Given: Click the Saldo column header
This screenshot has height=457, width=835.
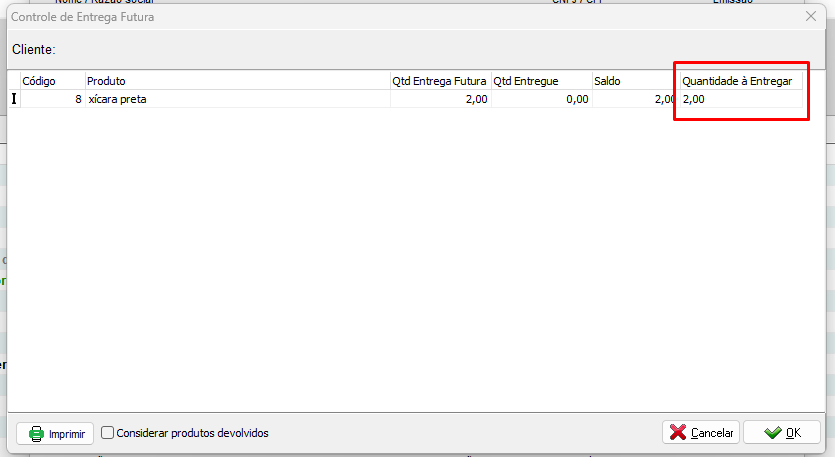Looking at the screenshot, I should pos(634,81).
